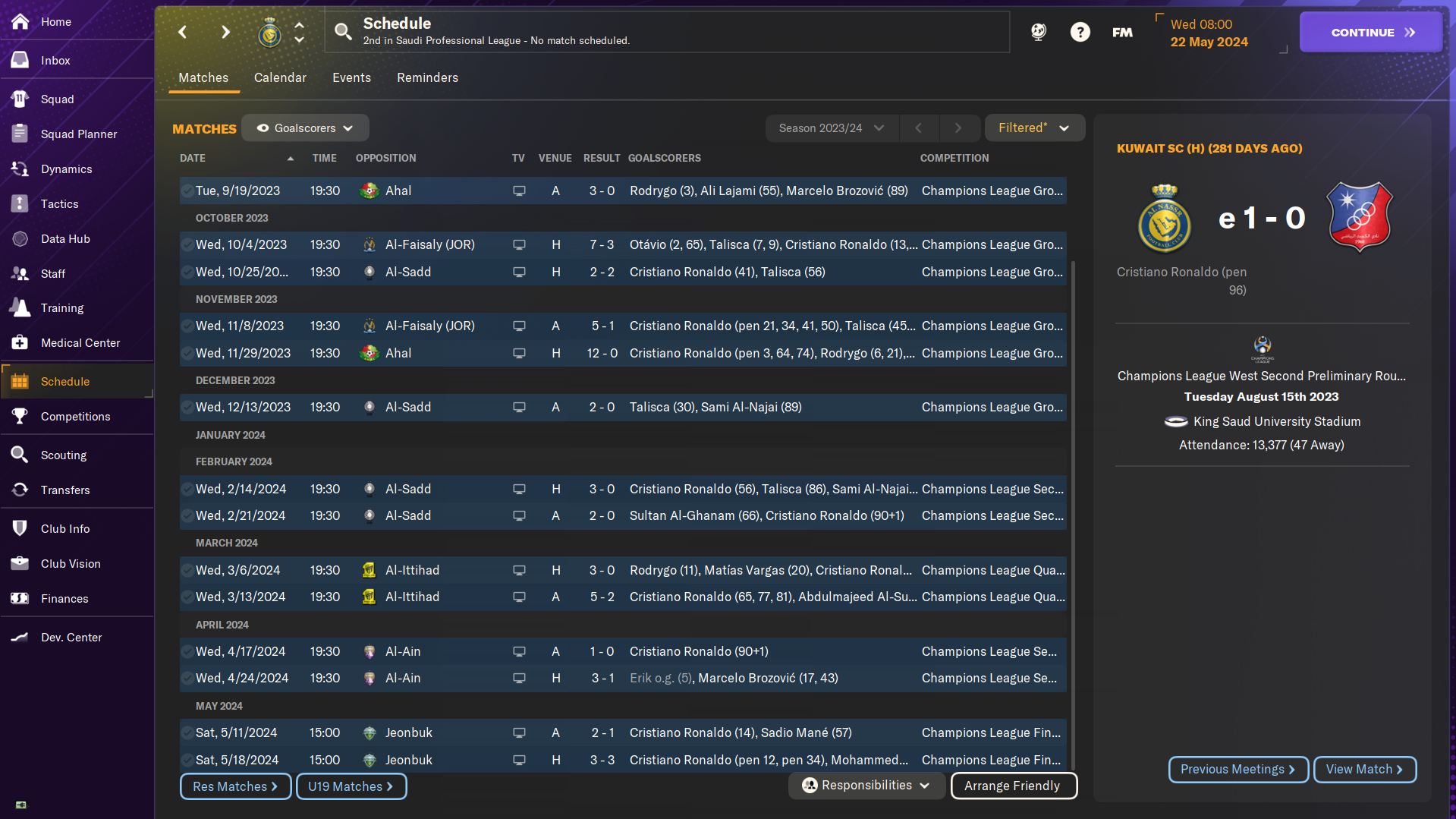1456x819 pixels.
Task: Switch to the Calendar tab
Action: coord(280,77)
